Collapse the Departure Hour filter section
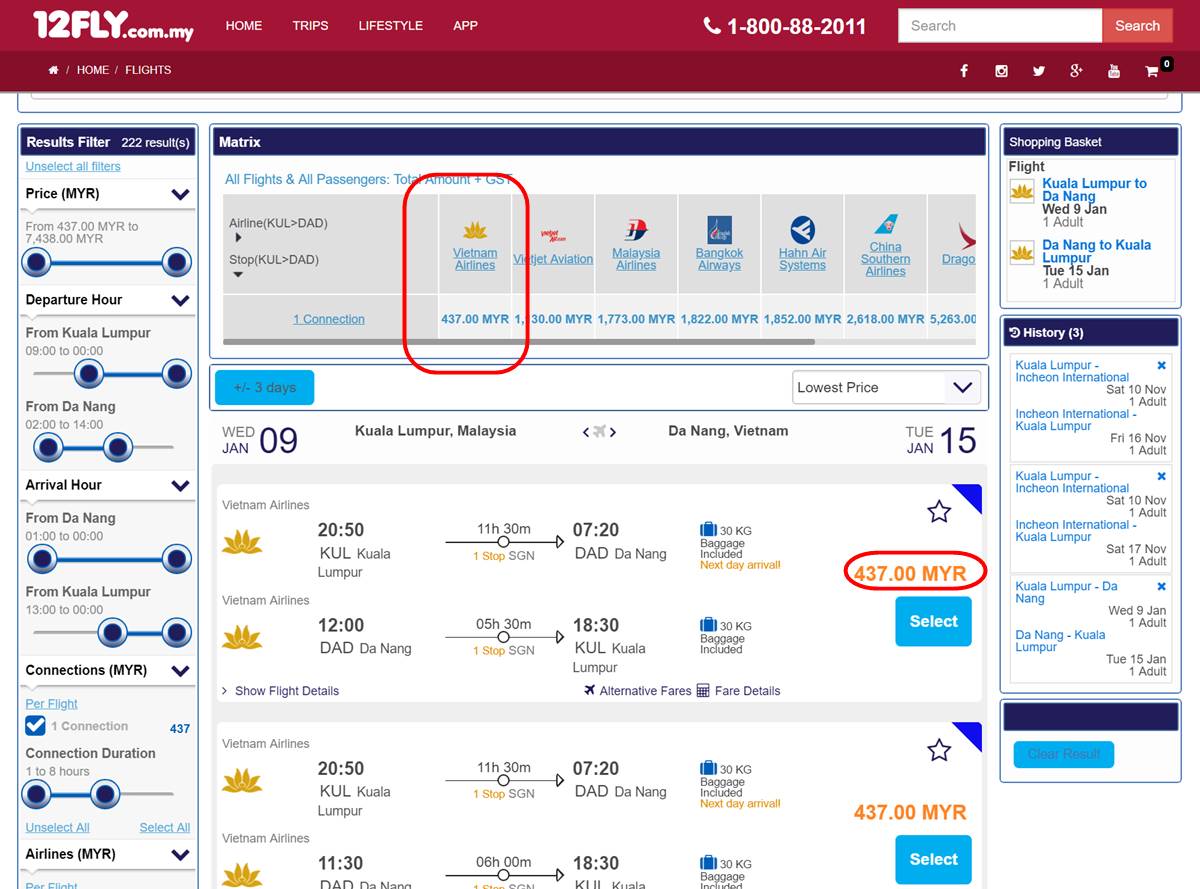The image size is (1200, 889). pos(180,300)
